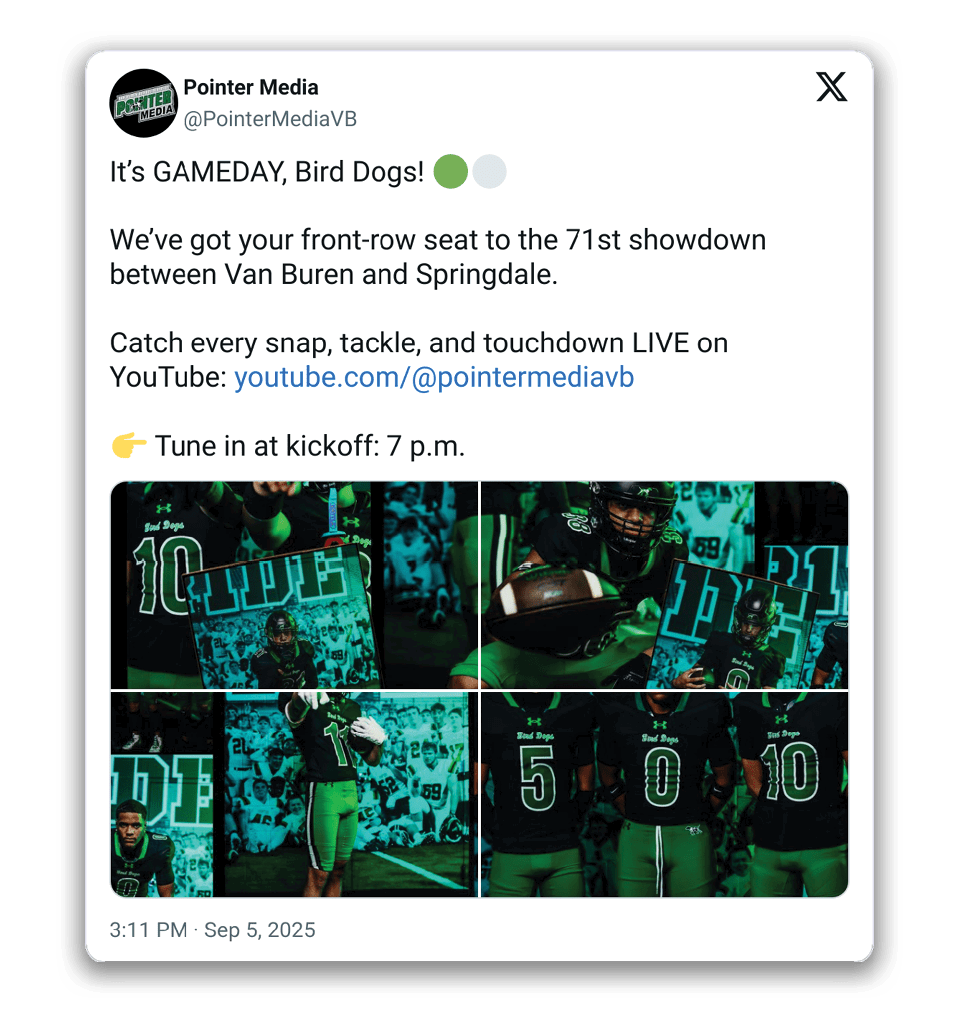Image resolution: width=959 pixels, height=1031 pixels.
Task: Open the player catching ball photo
Action: pos(294,794)
